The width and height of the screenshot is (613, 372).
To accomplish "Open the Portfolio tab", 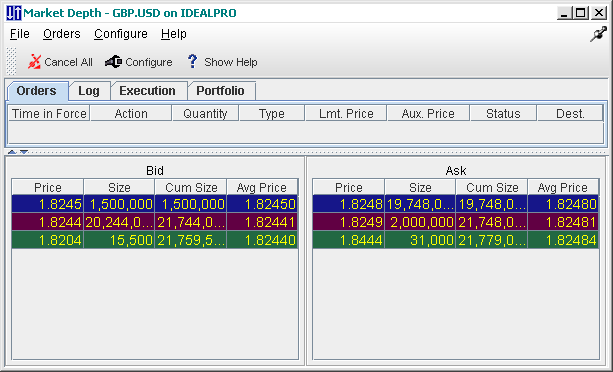I will 220,91.
